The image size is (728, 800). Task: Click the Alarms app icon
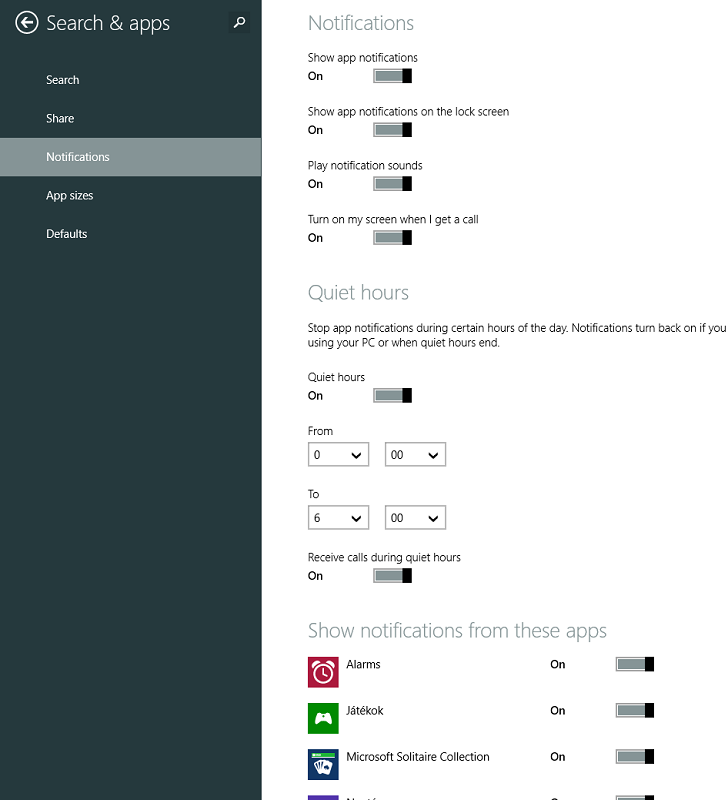323,672
